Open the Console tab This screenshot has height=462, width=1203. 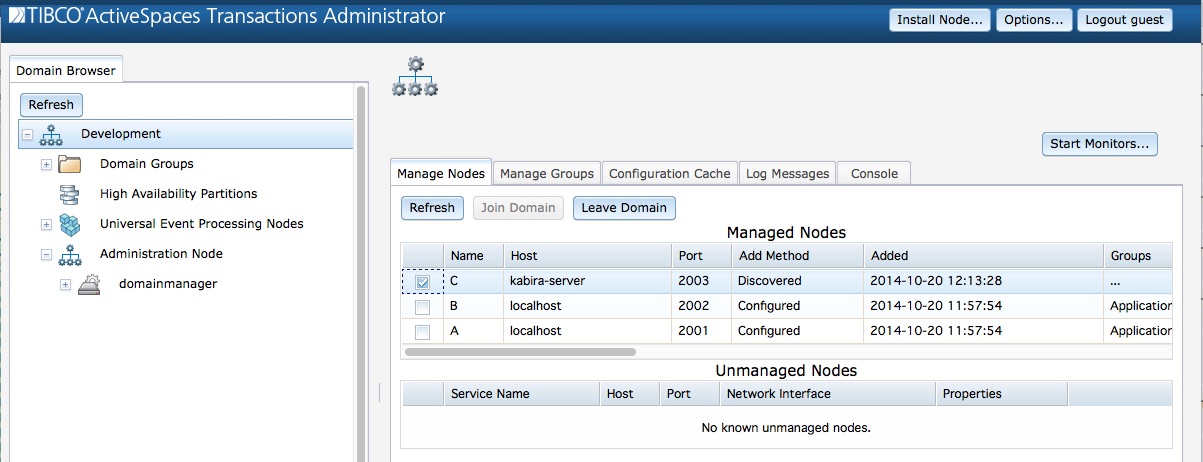coord(874,173)
